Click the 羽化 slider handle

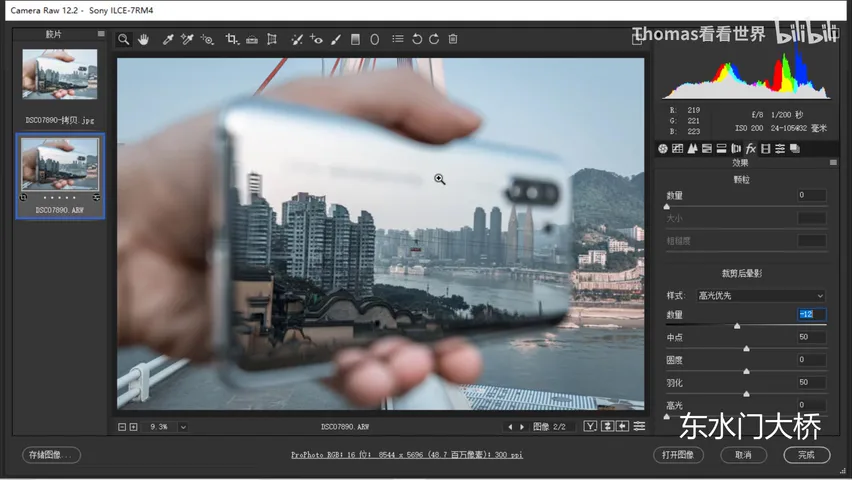coord(746,394)
